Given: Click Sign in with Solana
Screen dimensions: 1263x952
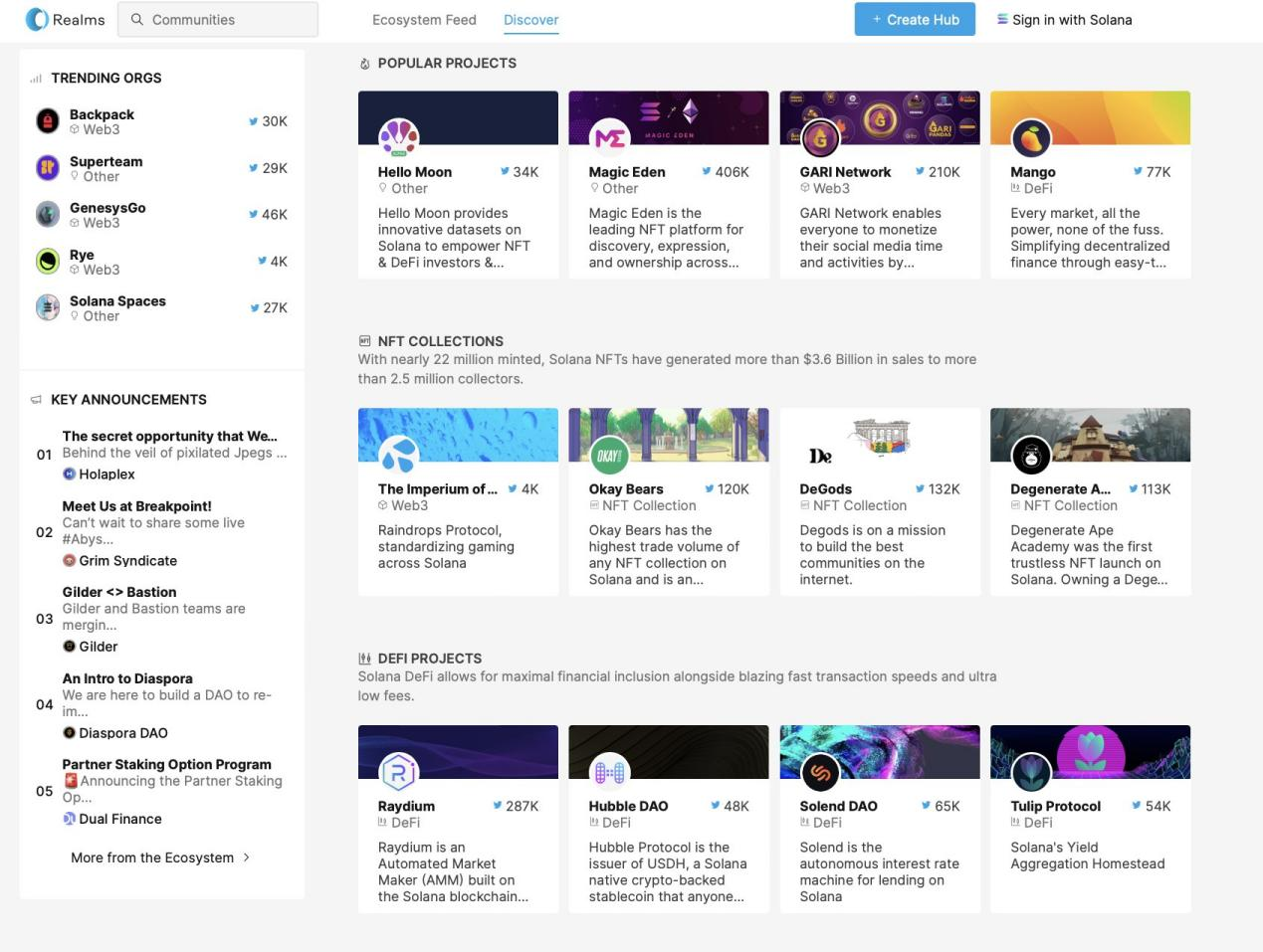Looking at the screenshot, I should tap(1064, 20).
